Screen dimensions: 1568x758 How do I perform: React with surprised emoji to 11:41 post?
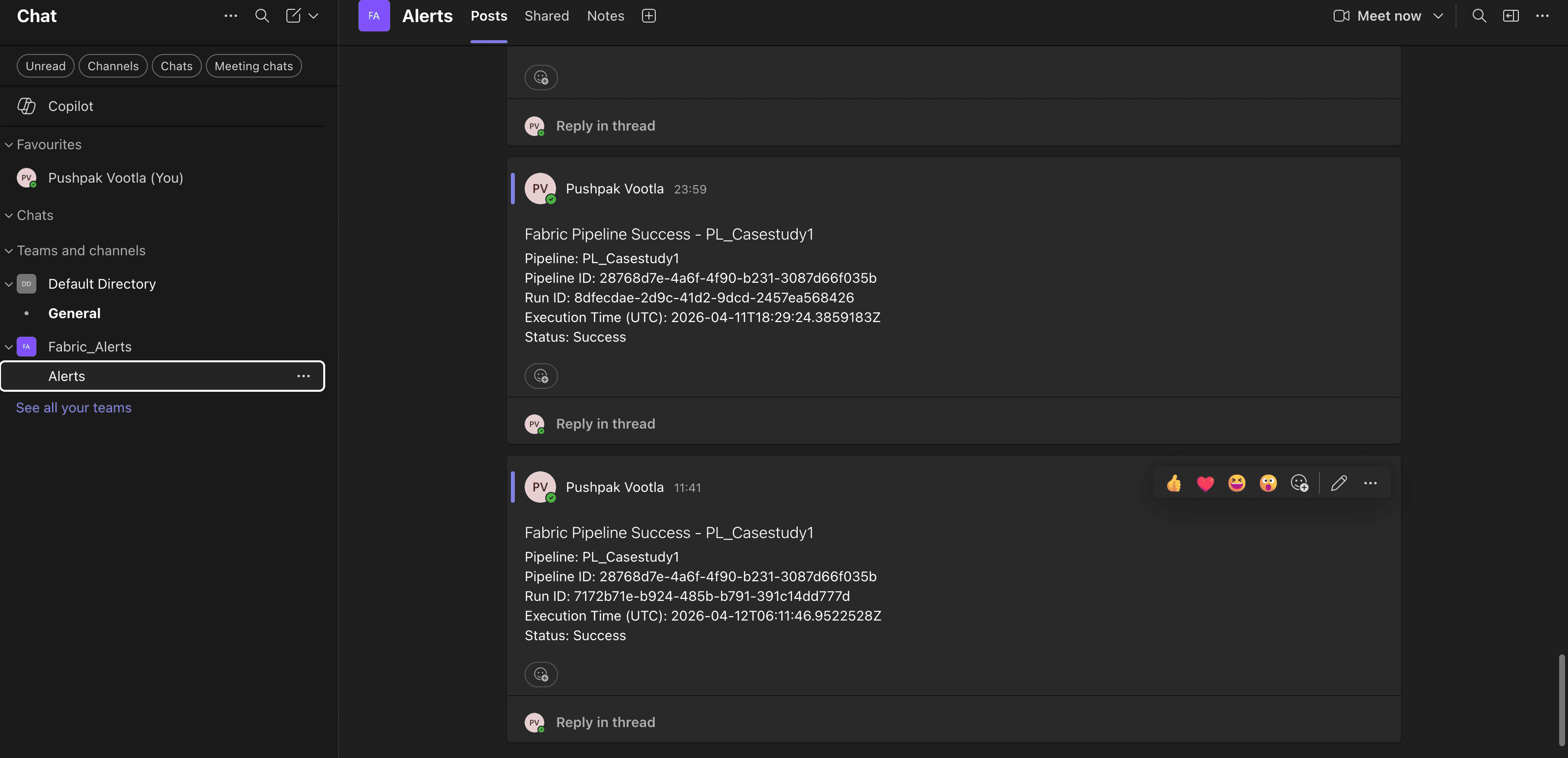click(1268, 483)
